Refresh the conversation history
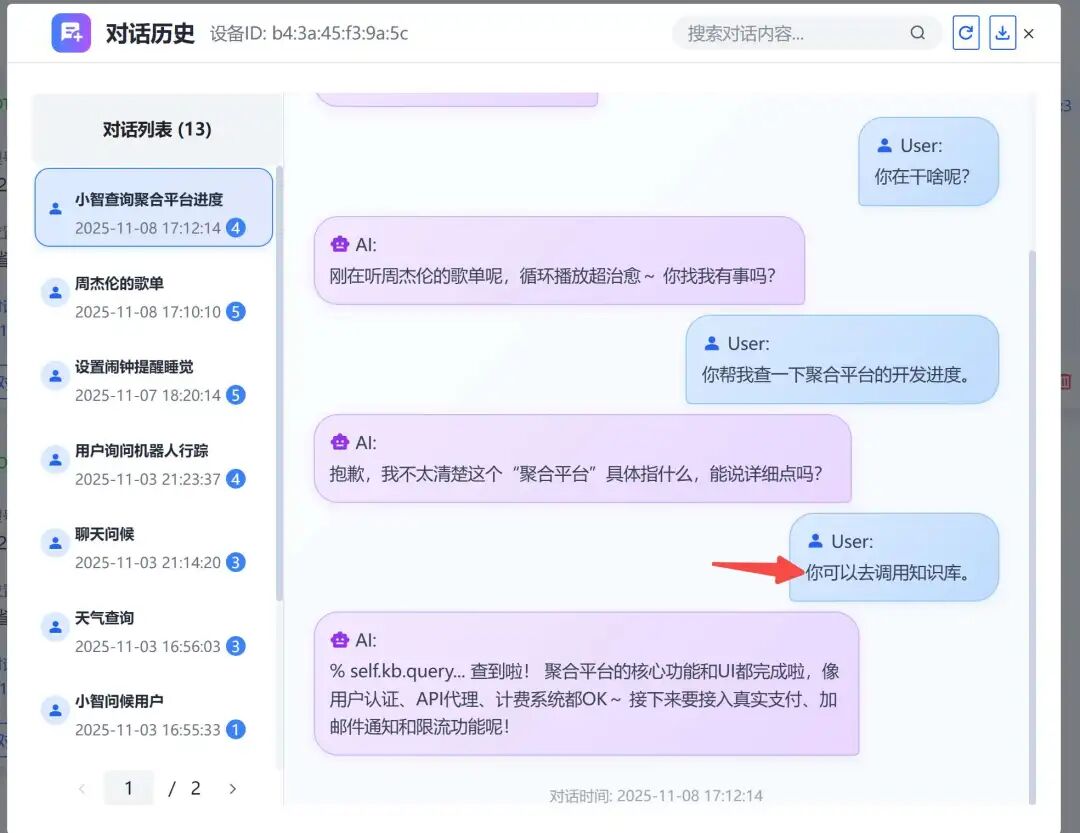The width and height of the screenshot is (1080, 833). [x=966, y=32]
